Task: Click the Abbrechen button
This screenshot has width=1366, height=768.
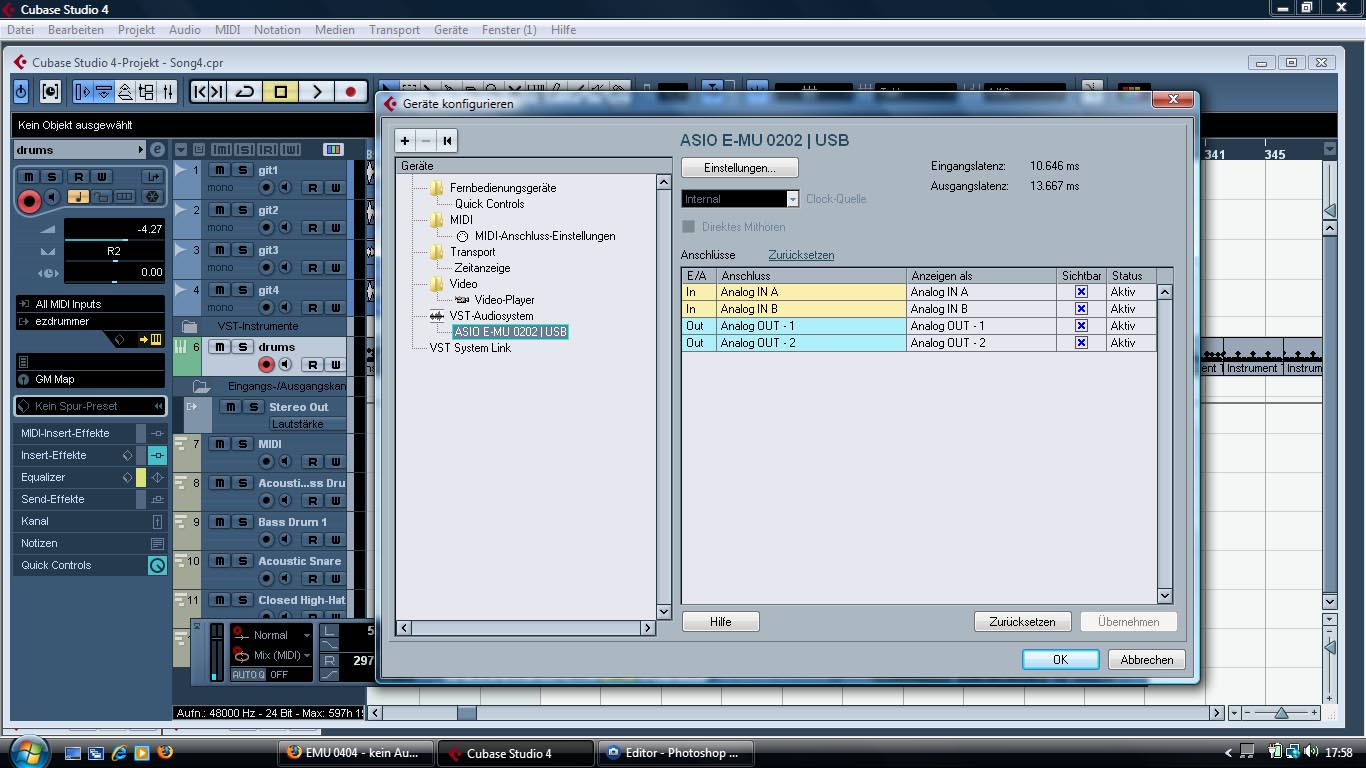Action: click(x=1147, y=660)
